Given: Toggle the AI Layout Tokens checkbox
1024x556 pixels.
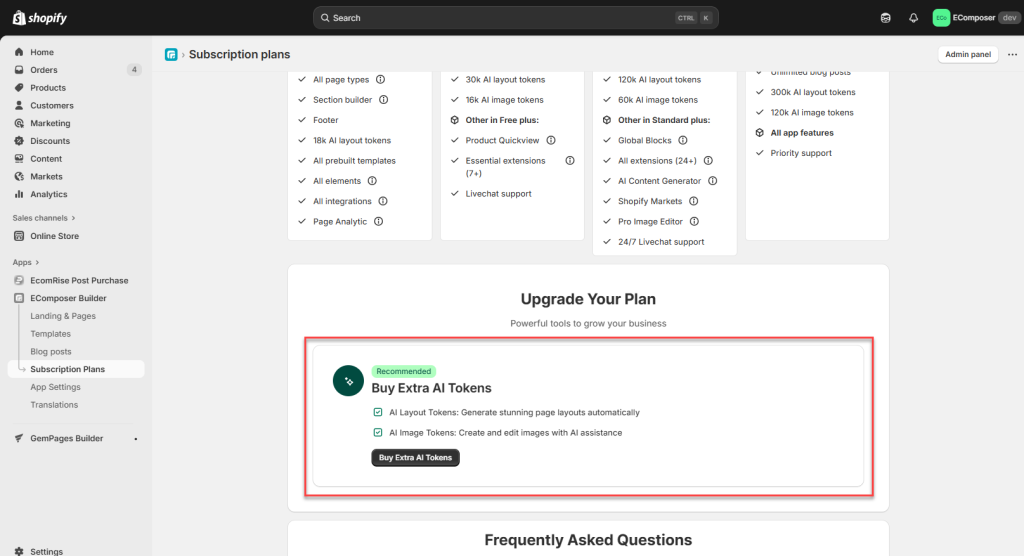Looking at the screenshot, I should coord(378,412).
